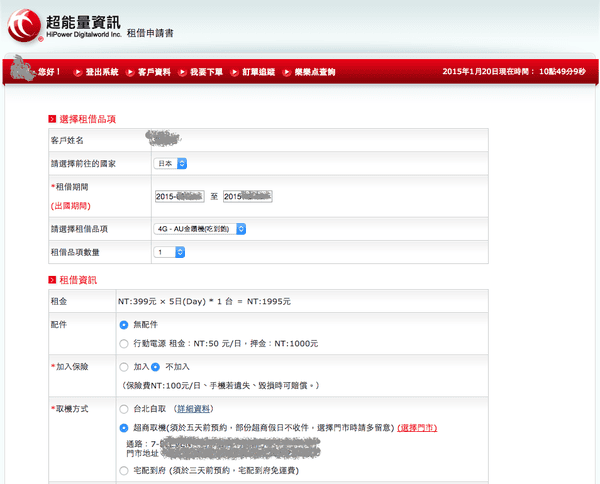This screenshot has height=484, width=600.
Task: Choose the 超商取機 pickup radio option
Action: tap(124, 428)
